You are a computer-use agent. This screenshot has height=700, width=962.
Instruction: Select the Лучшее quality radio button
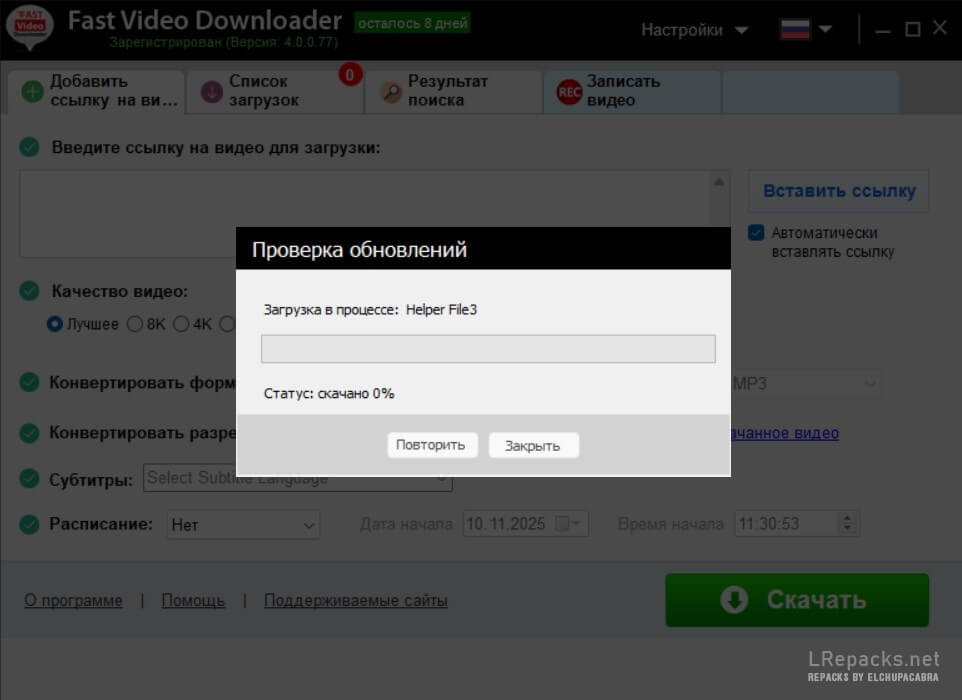[56, 324]
